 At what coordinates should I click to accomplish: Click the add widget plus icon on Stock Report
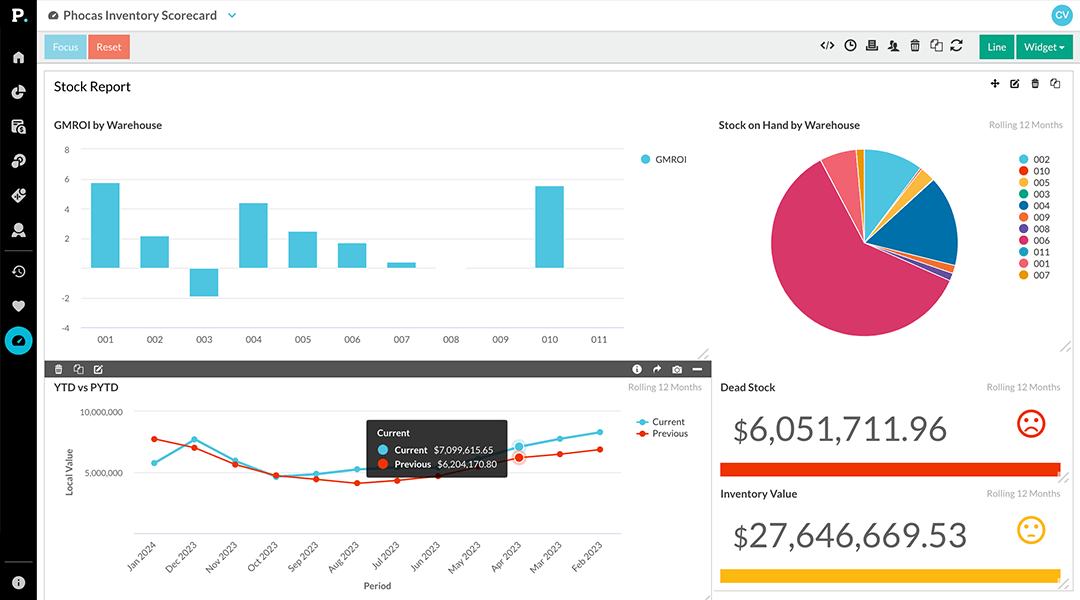click(x=995, y=84)
